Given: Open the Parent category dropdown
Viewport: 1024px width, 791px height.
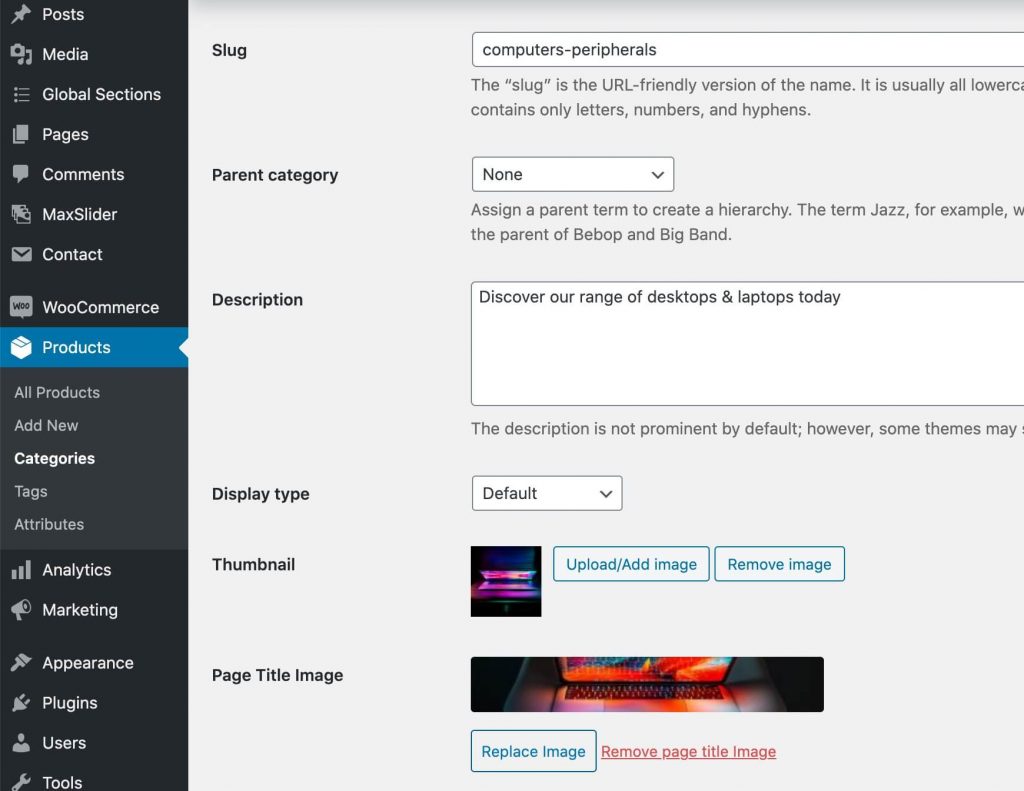Looking at the screenshot, I should [x=572, y=174].
